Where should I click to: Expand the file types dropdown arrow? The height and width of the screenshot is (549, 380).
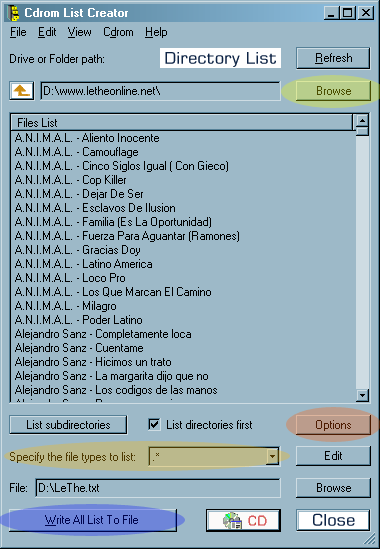pos(272,456)
